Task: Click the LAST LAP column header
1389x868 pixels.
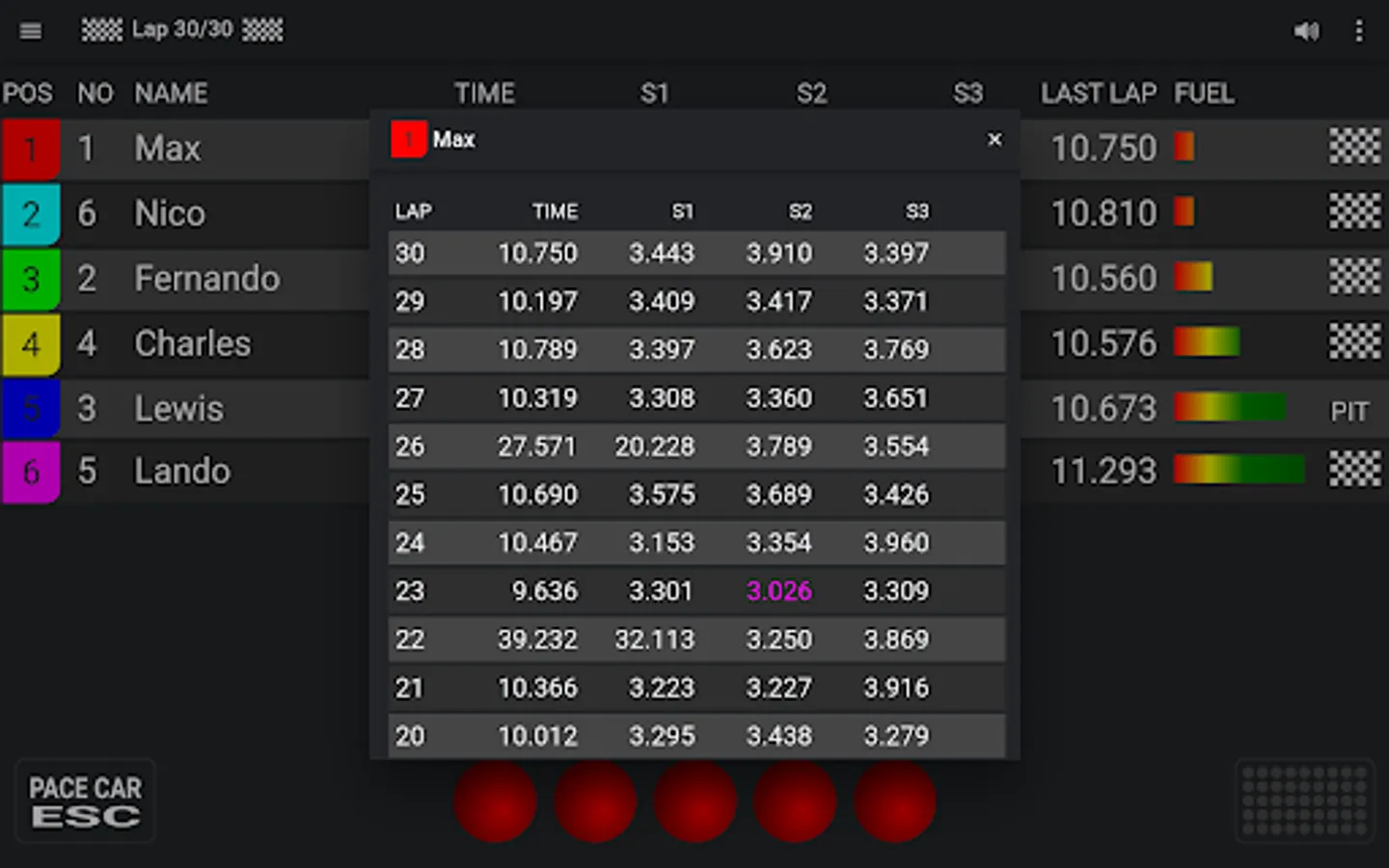Action: click(1098, 94)
